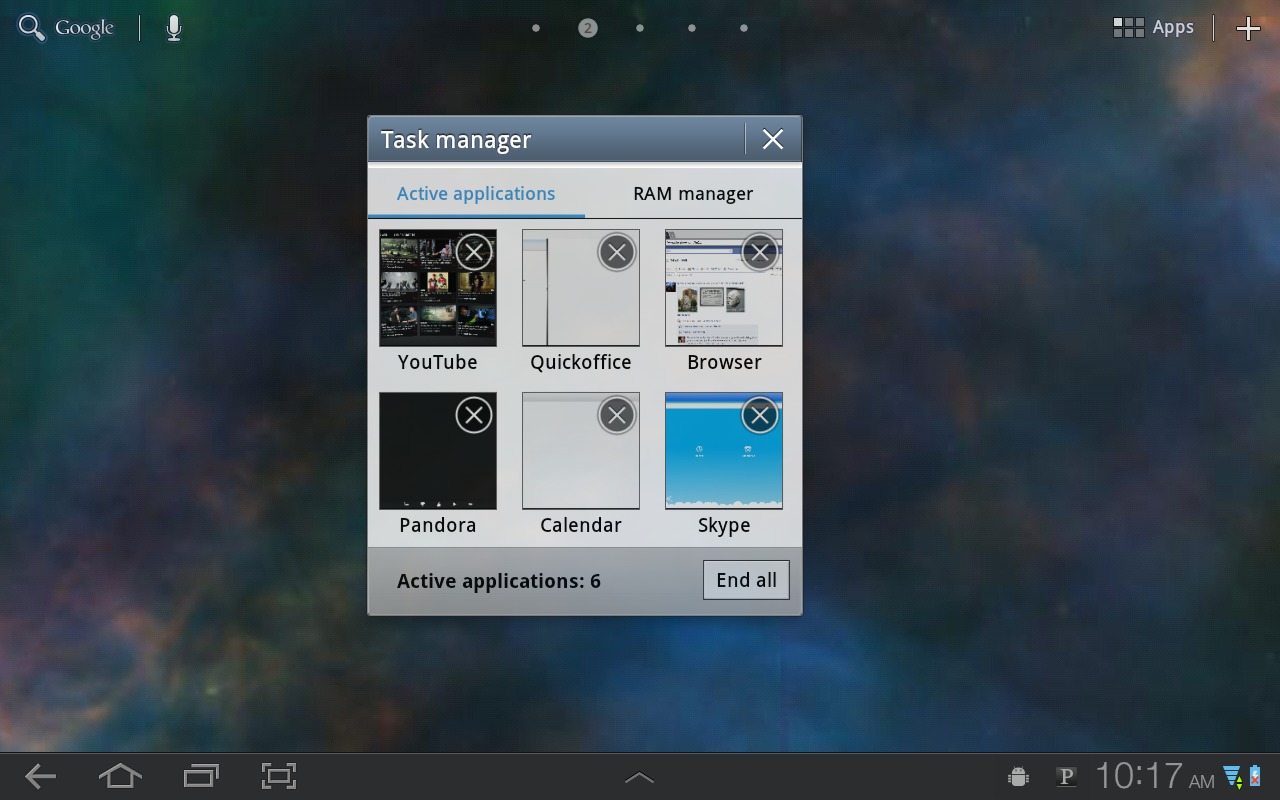
Task: Go to the home screen
Action: (x=120, y=776)
